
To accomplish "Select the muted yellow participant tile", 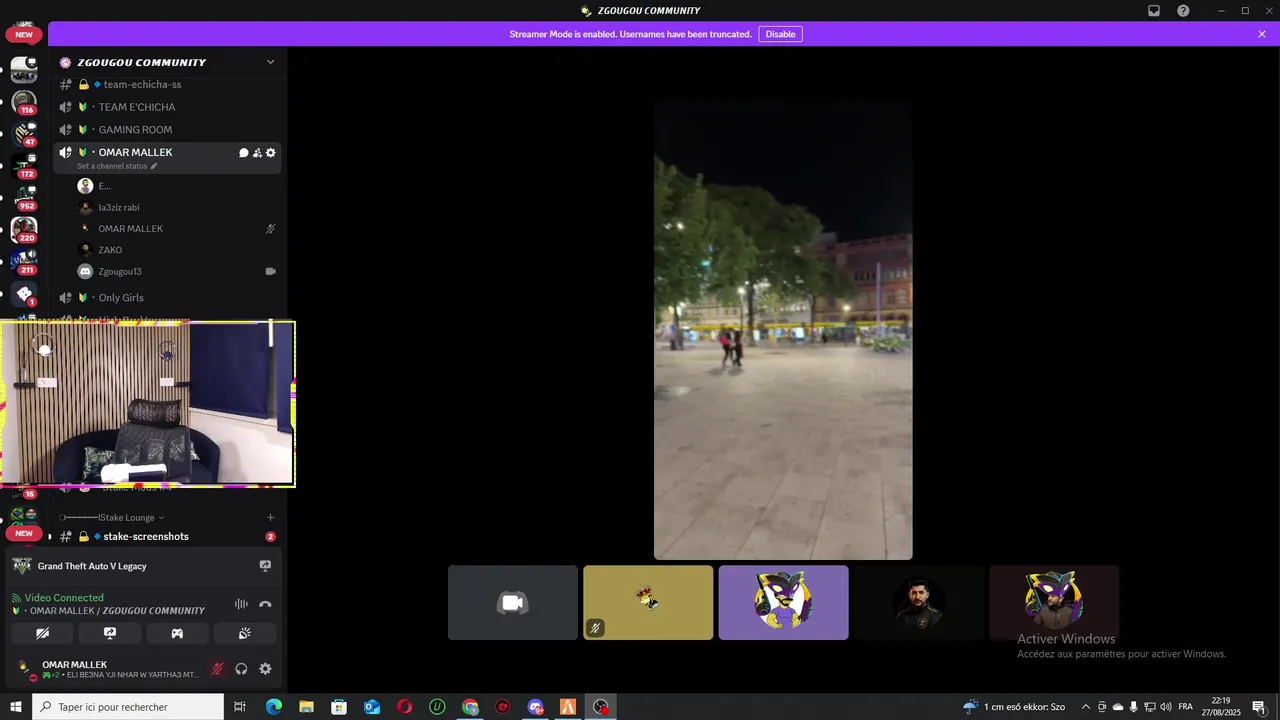I will [x=648, y=603].
